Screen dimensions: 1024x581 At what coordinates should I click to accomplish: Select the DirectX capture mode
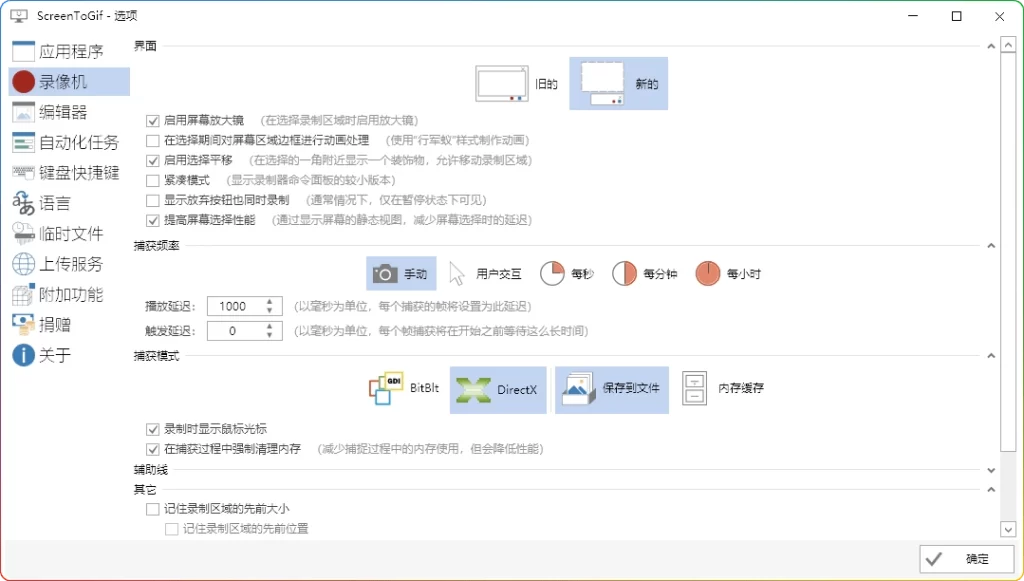coord(498,390)
